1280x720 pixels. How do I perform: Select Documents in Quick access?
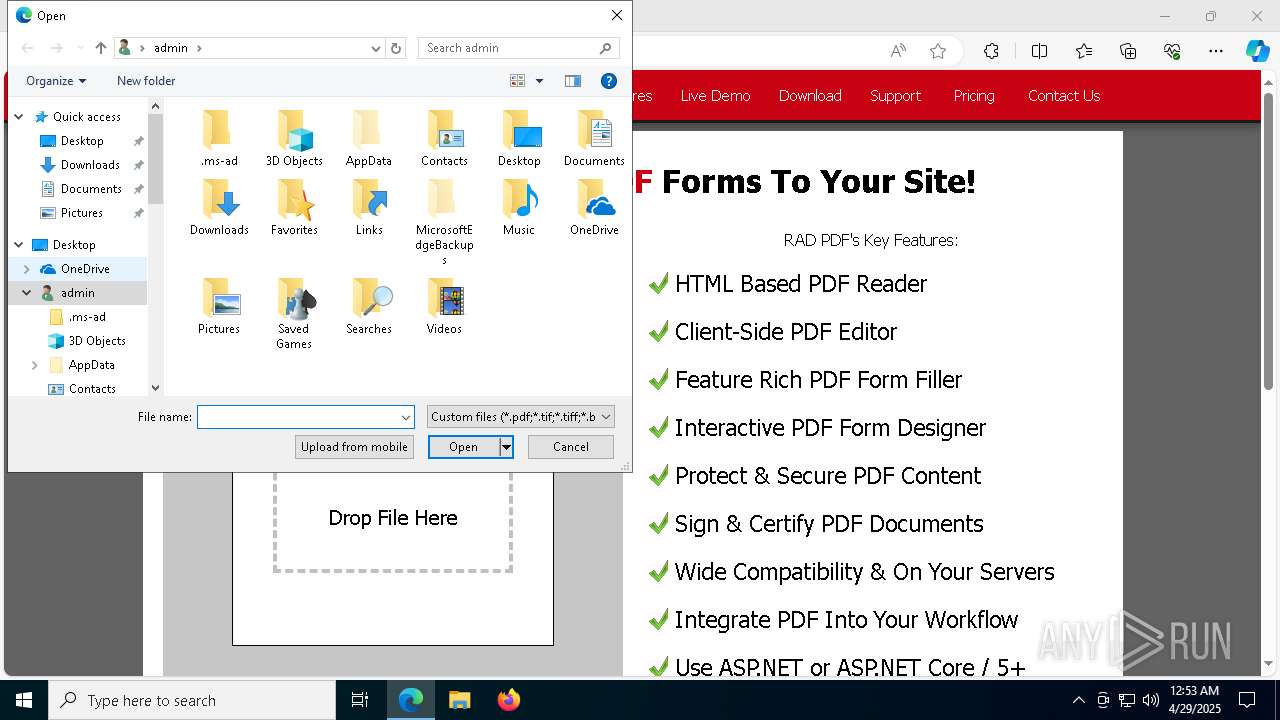[x=91, y=189]
